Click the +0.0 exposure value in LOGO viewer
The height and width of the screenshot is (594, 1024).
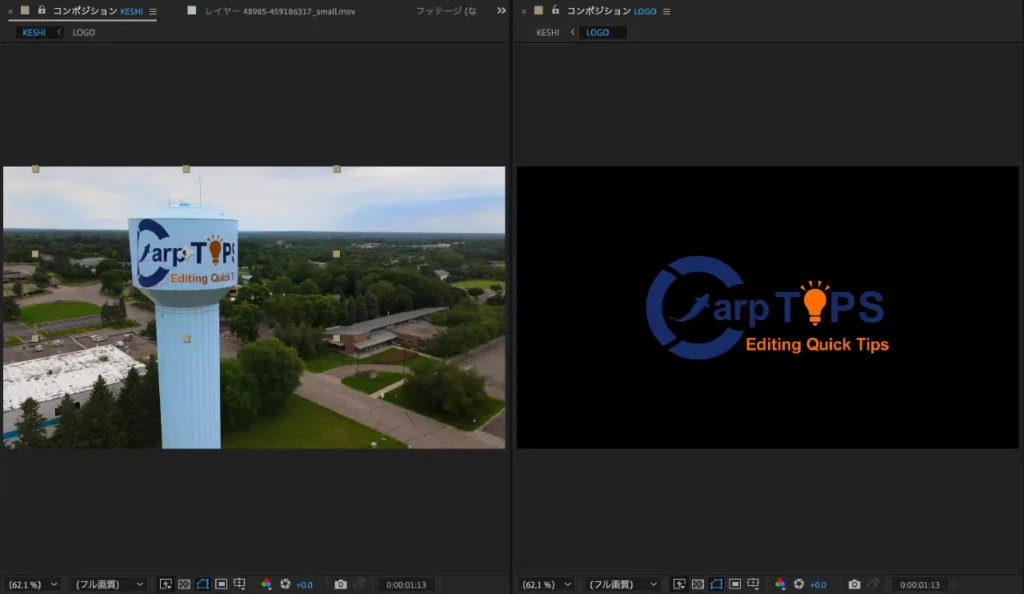[x=818, y=585]
